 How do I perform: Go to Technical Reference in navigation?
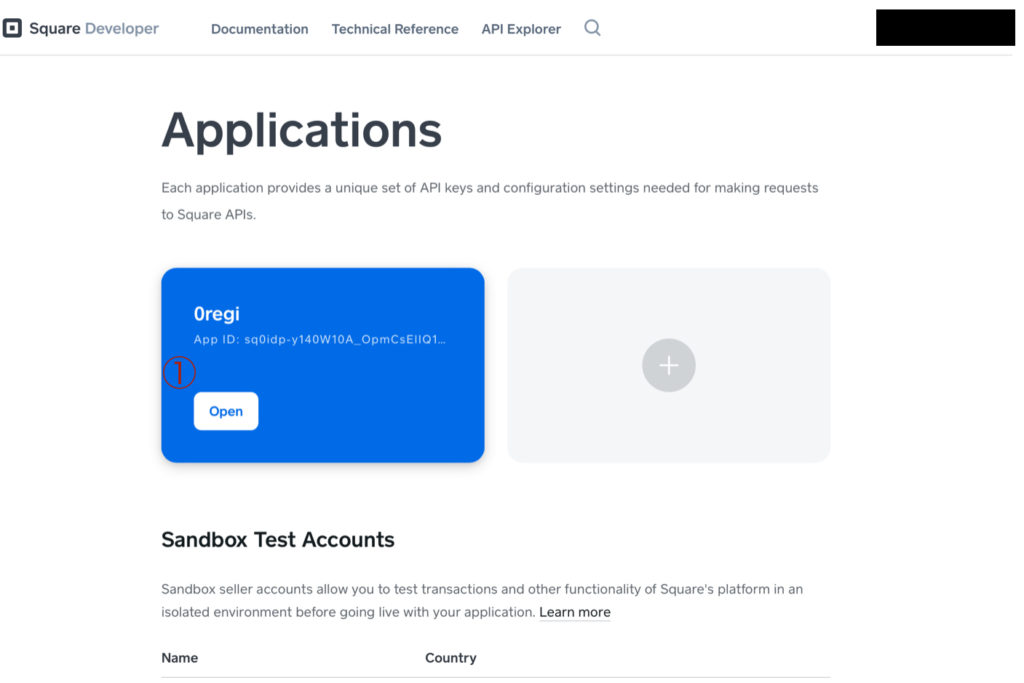(x=395, y=29)
